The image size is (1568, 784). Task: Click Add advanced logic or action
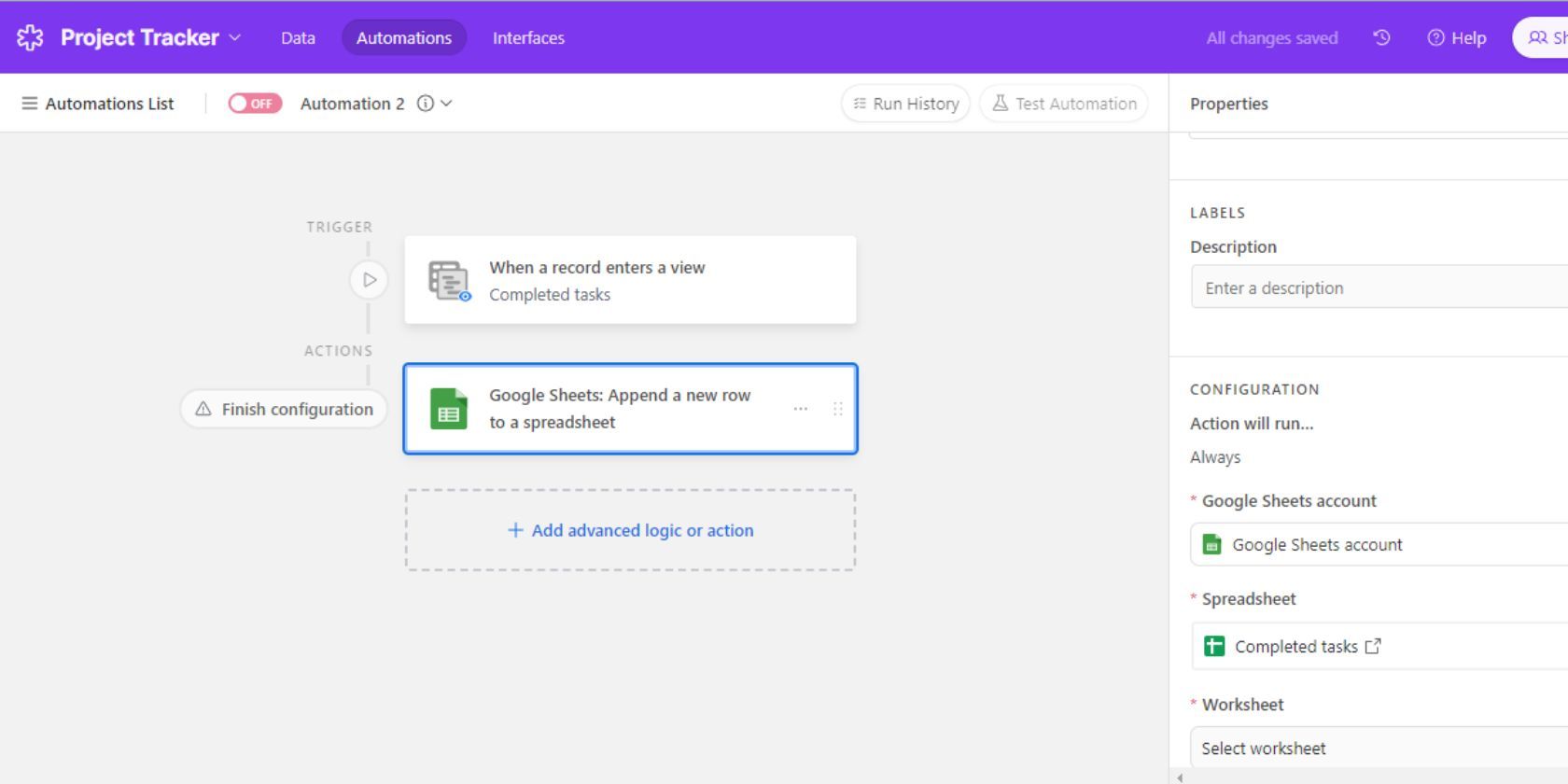point(631,530)
